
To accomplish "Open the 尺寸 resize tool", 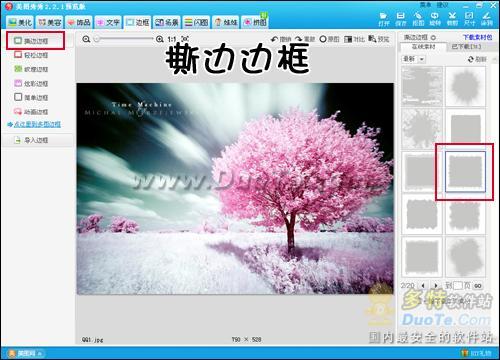I will pyautogui.click(x=469, y=19).
